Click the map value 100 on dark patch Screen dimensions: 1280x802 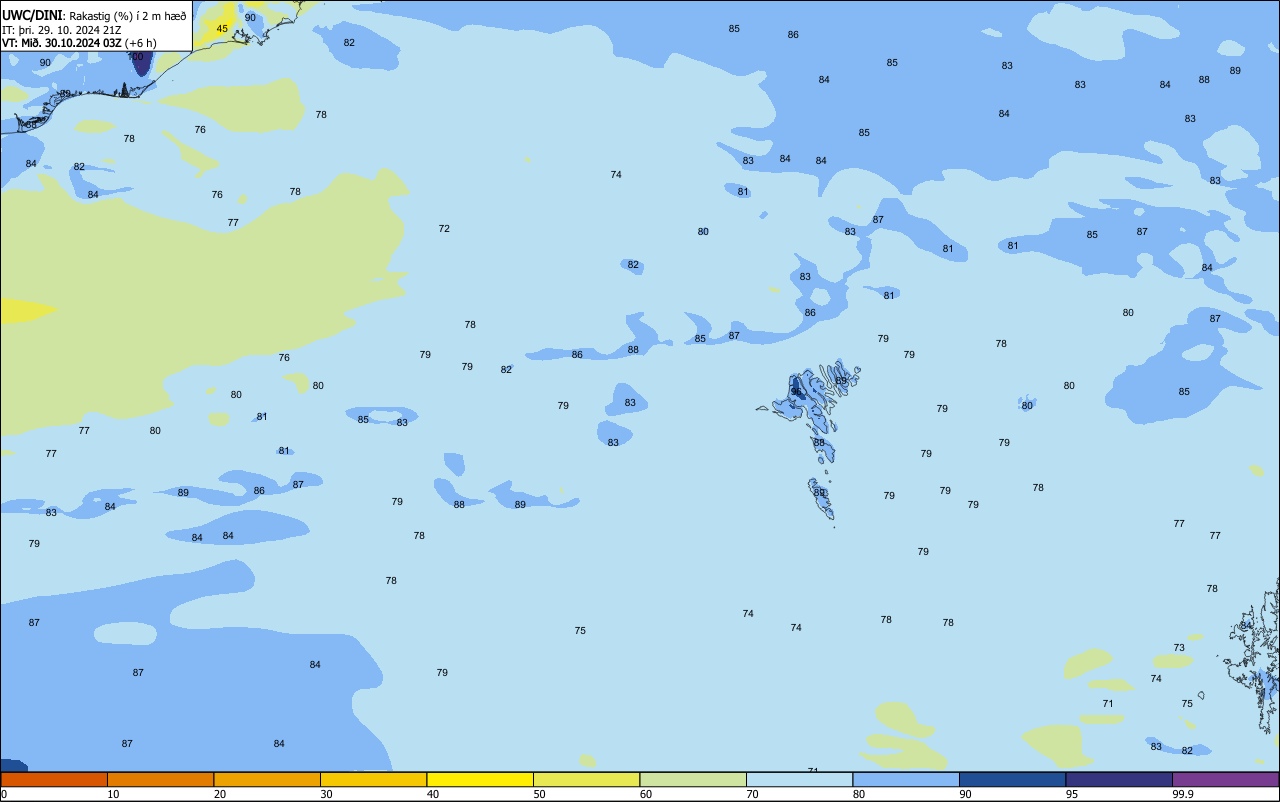(136, 57)
